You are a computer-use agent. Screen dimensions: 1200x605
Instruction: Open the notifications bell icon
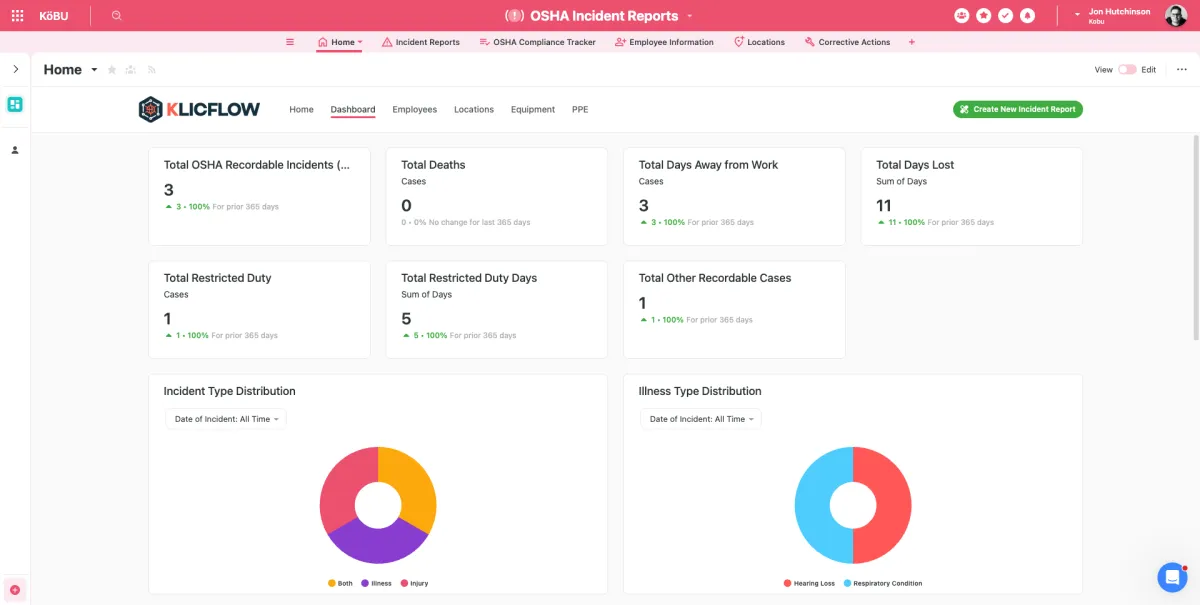tap(1028, 16)
